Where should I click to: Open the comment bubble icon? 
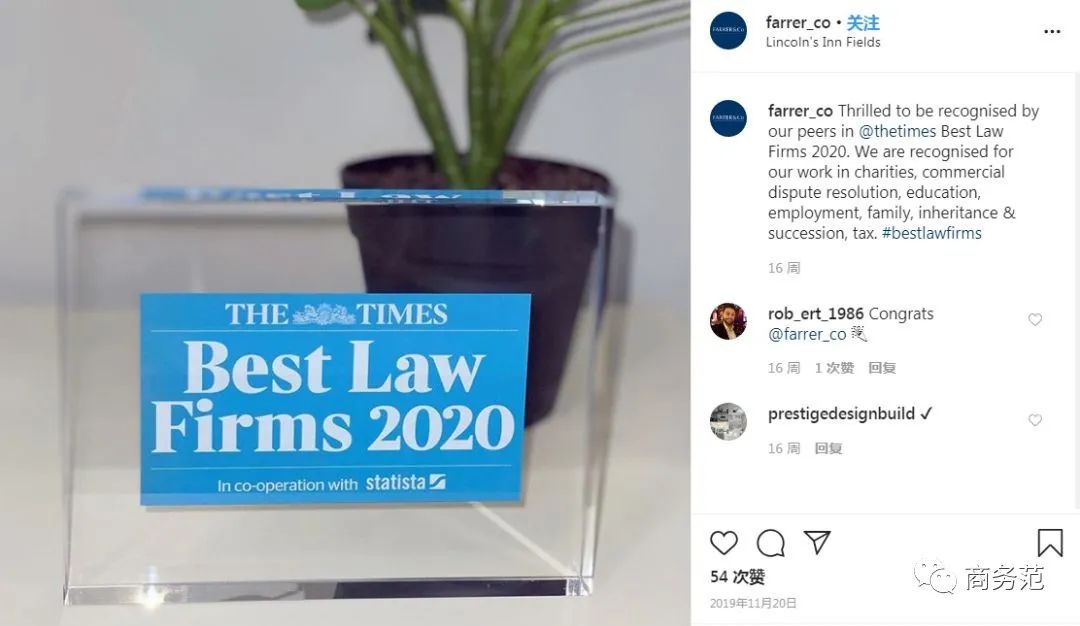(771, 543)
